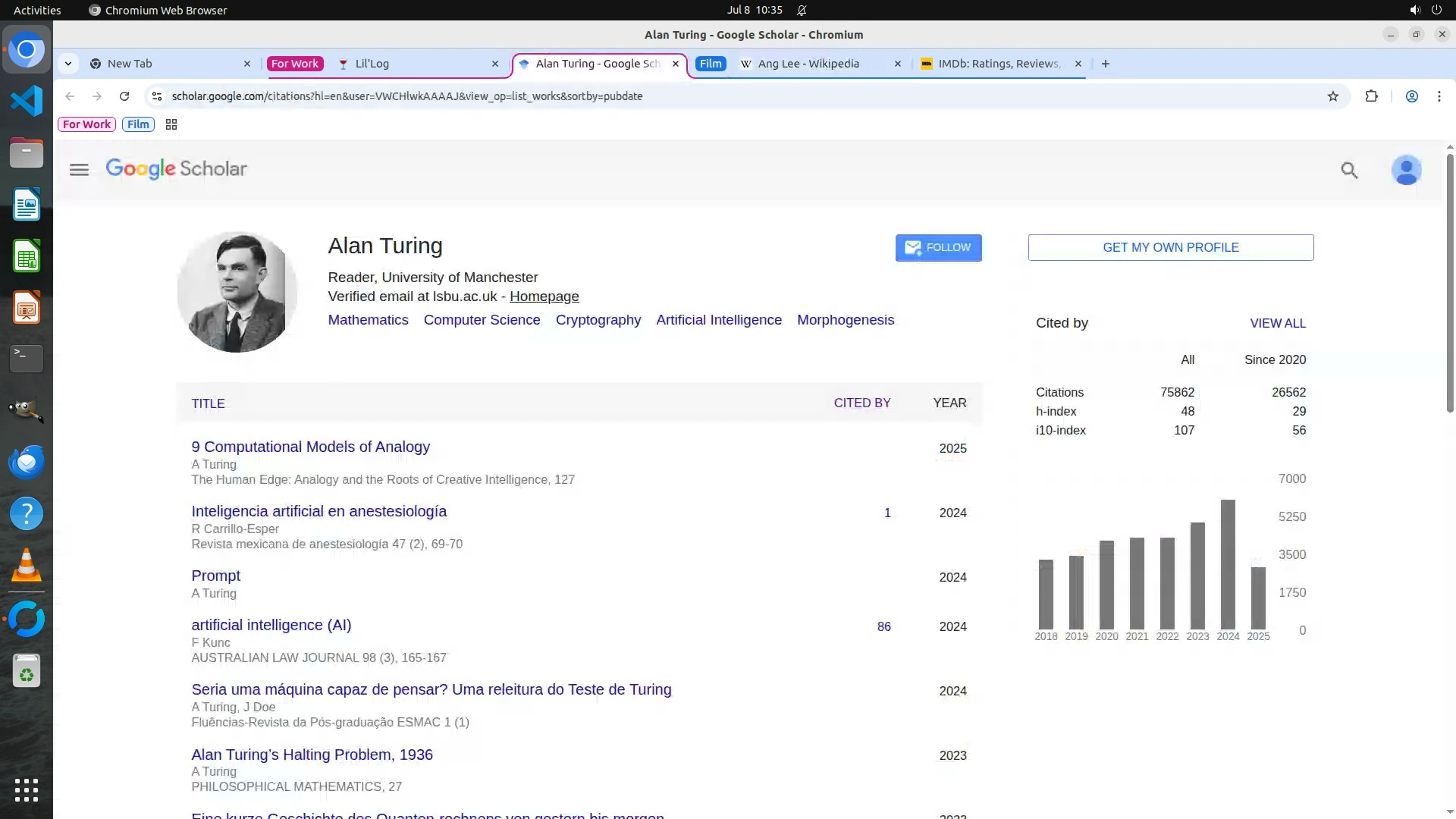This screenshot has height=819, width=1456.
Task: Toggle the For Work tab group
Action: click(295, 64)
